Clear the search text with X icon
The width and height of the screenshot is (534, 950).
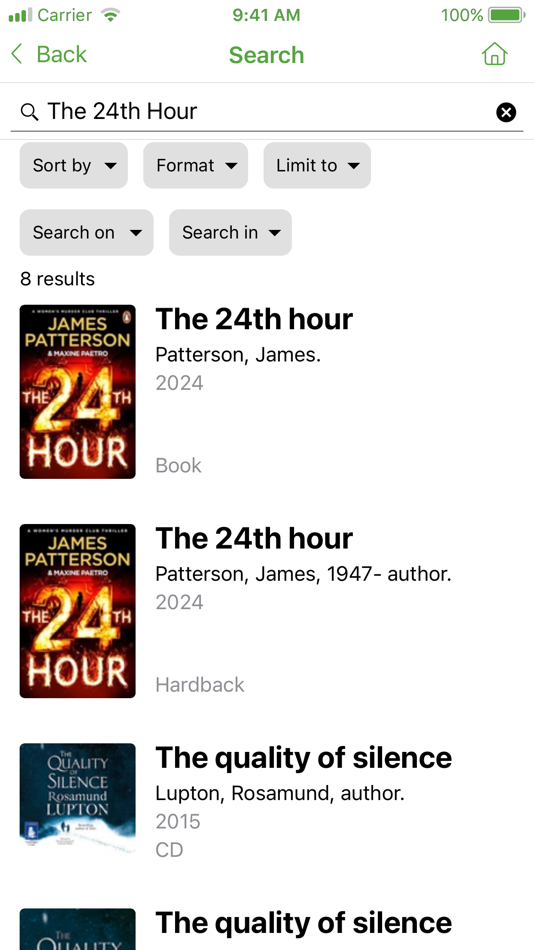pos(506,112)
